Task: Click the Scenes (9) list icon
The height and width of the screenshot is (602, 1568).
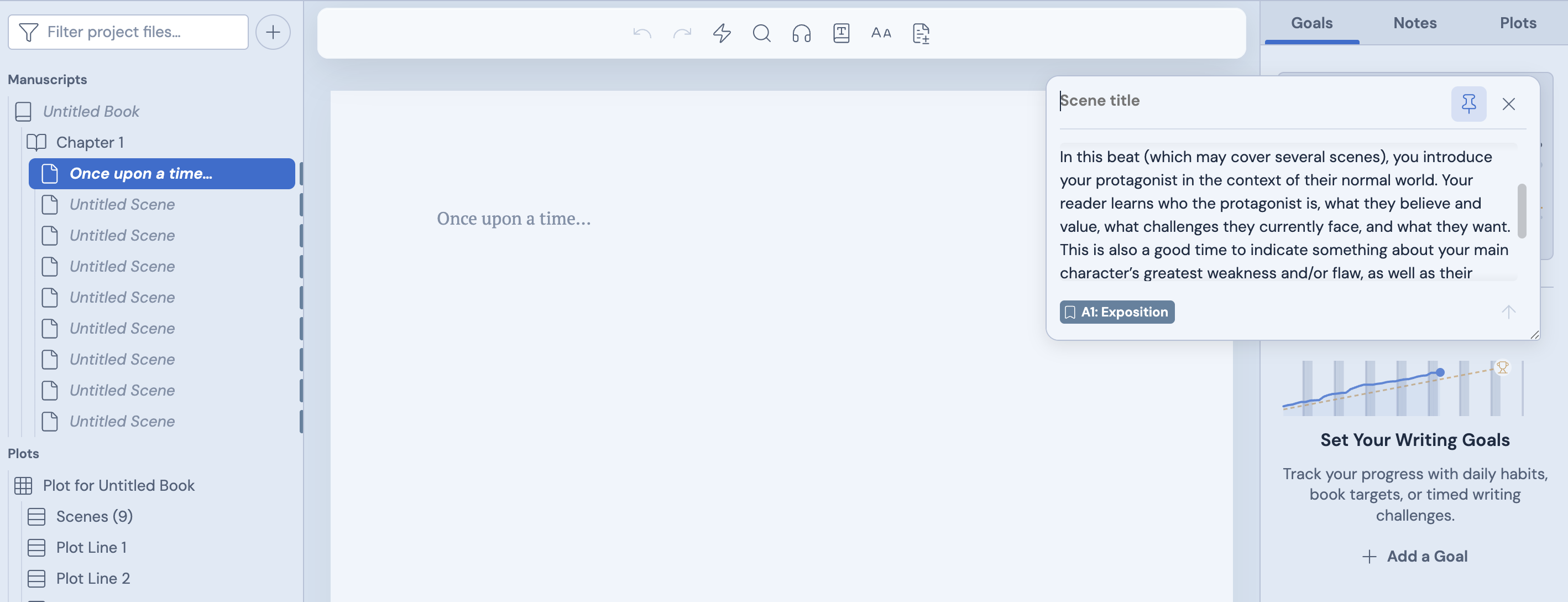Action: pos(36,517)
